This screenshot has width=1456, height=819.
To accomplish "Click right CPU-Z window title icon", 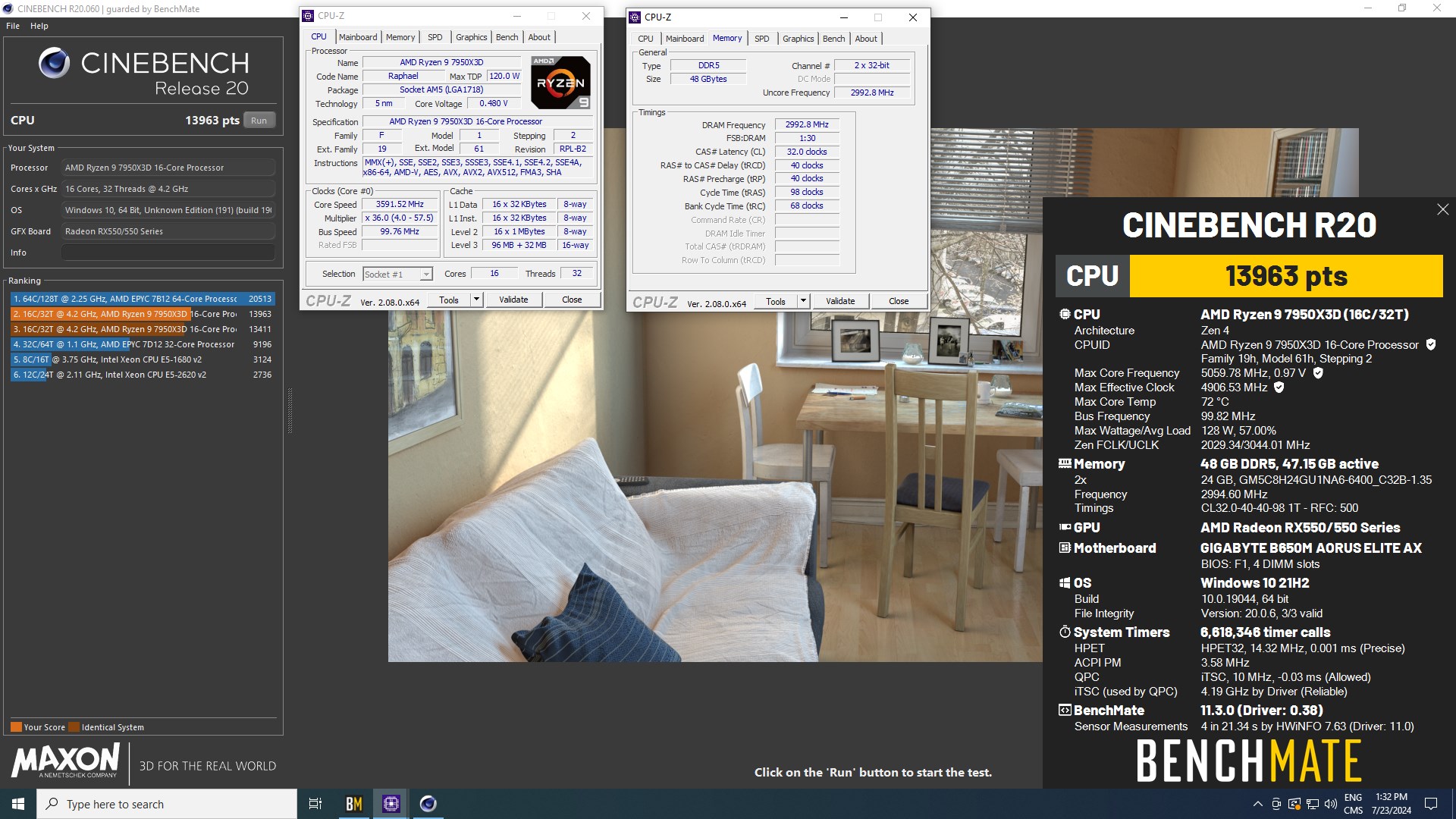I will pyautogui.click(x=635, y=17).
